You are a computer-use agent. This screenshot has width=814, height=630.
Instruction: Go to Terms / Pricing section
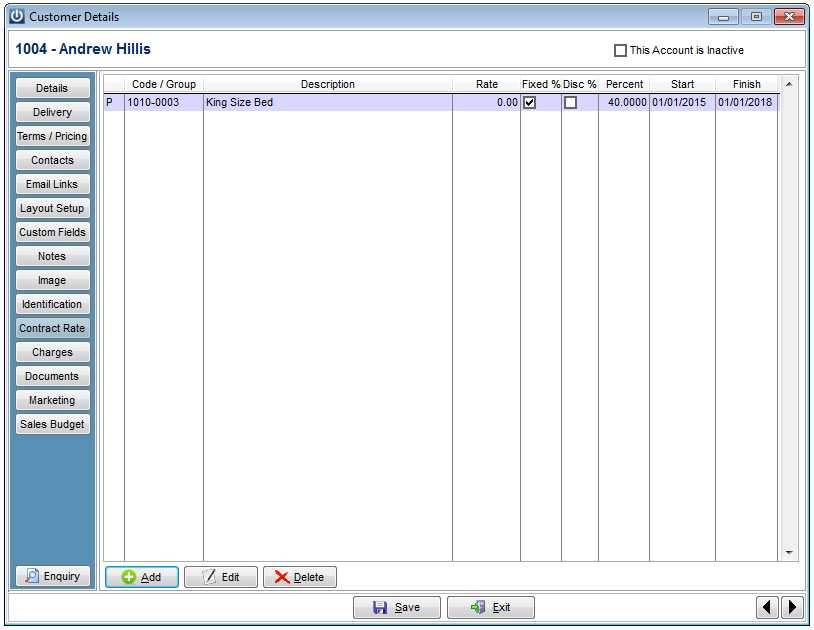point(52,136)
